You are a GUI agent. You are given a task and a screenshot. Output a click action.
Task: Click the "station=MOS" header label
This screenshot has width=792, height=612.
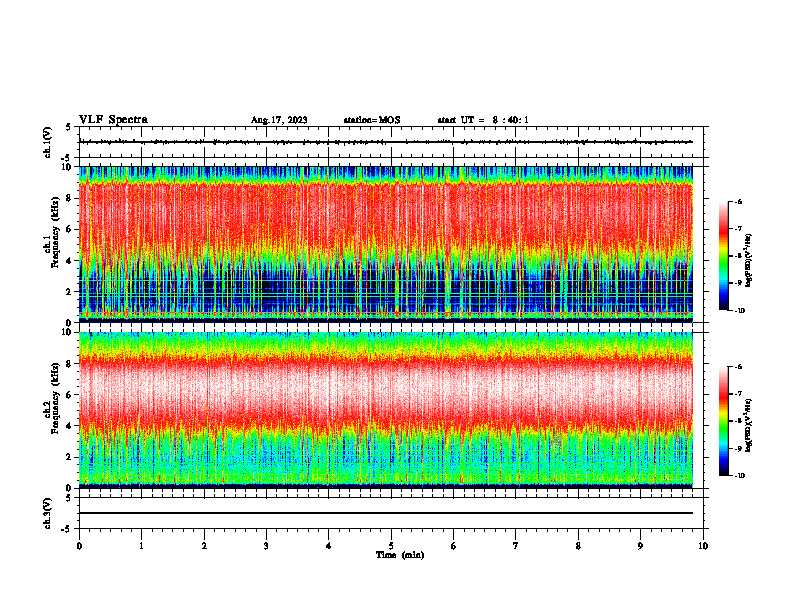pyautogui.click(x=372, y=120)
